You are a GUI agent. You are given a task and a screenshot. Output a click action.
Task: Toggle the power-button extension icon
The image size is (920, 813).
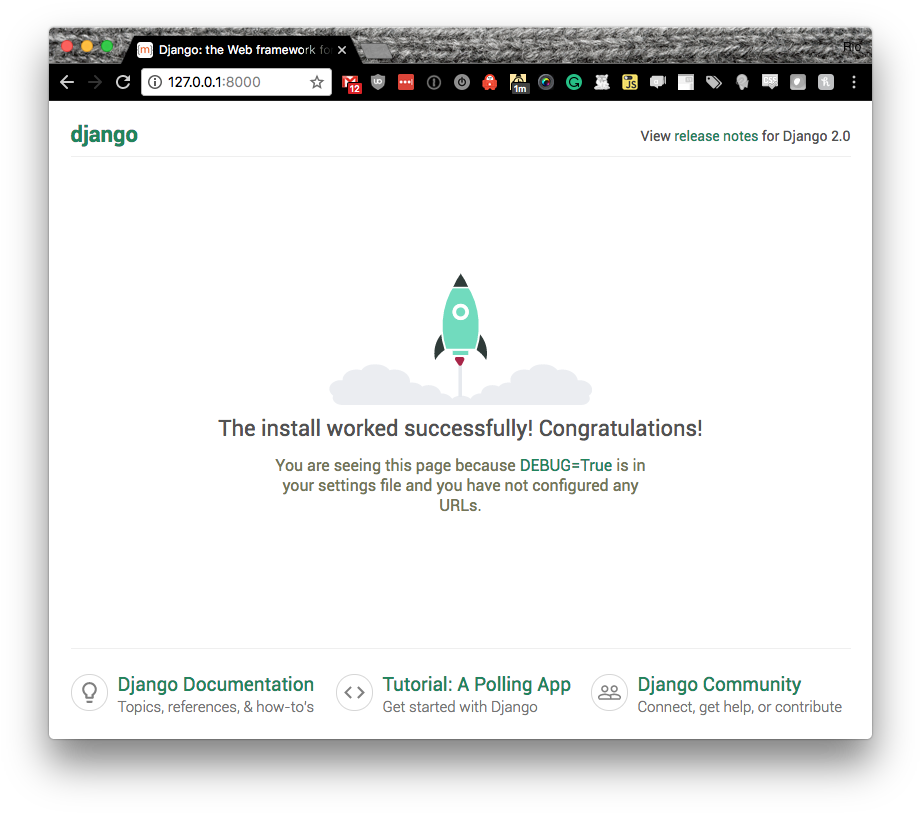tap(461, 82)
